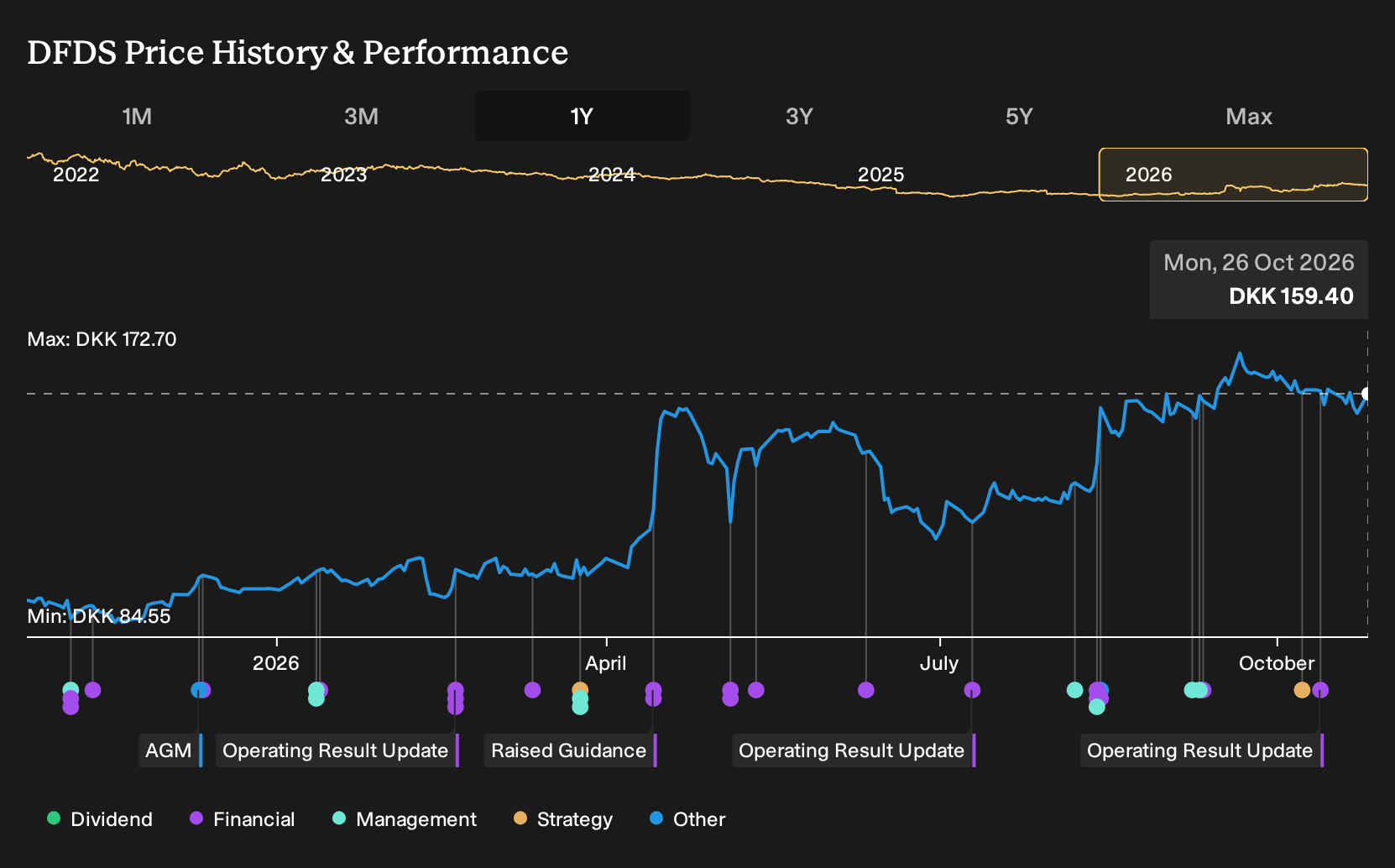Viewport: 1395px width, 868px height.
Task: Click the white current price point on chart
Action: (x=1366, y=394)
